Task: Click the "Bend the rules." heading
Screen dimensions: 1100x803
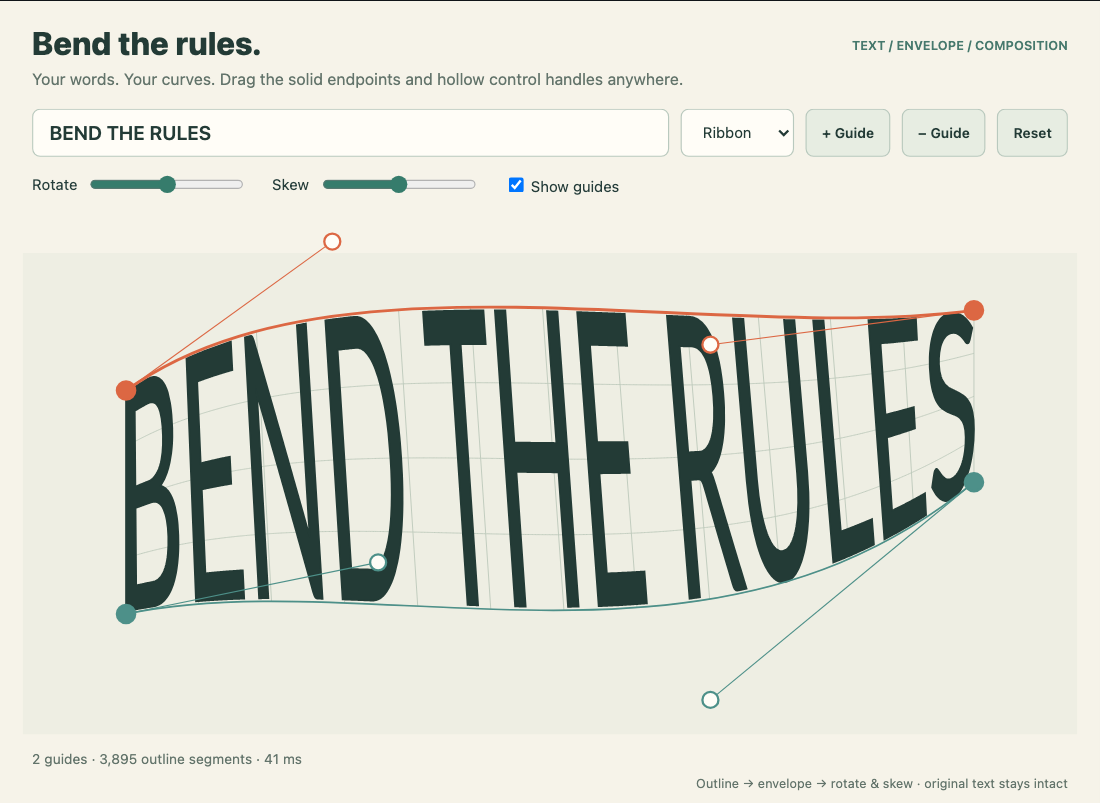Action: click(x=147, y=44)
